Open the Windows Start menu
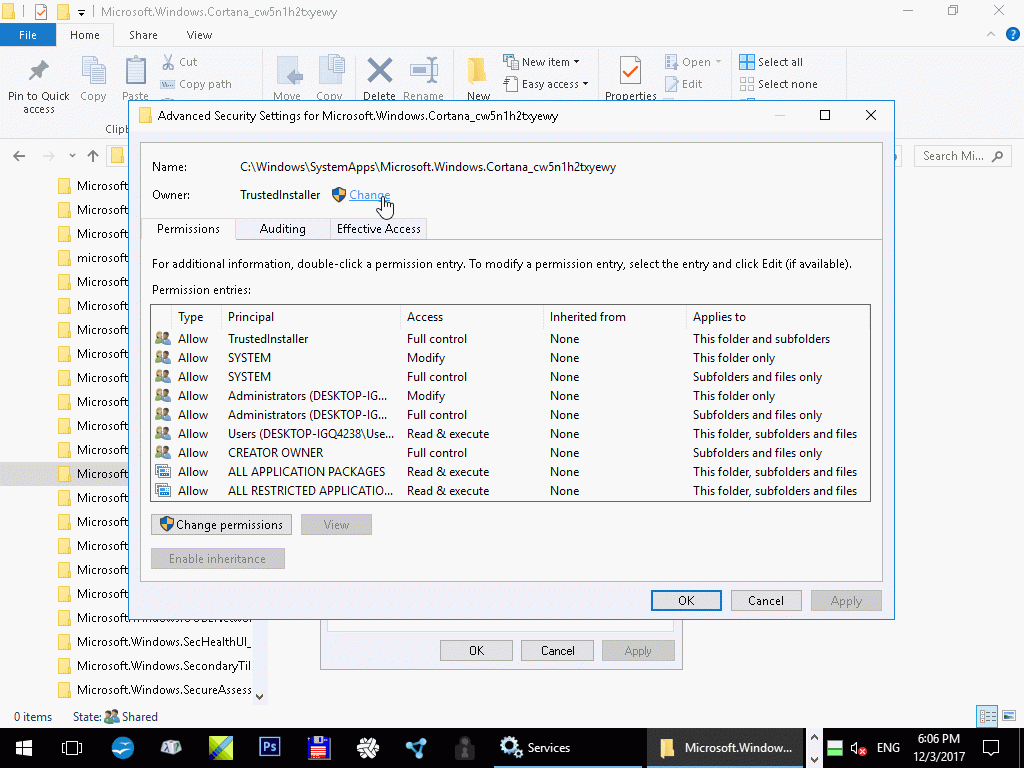Viewport: 1024px width, 768px height. (24, 748)
